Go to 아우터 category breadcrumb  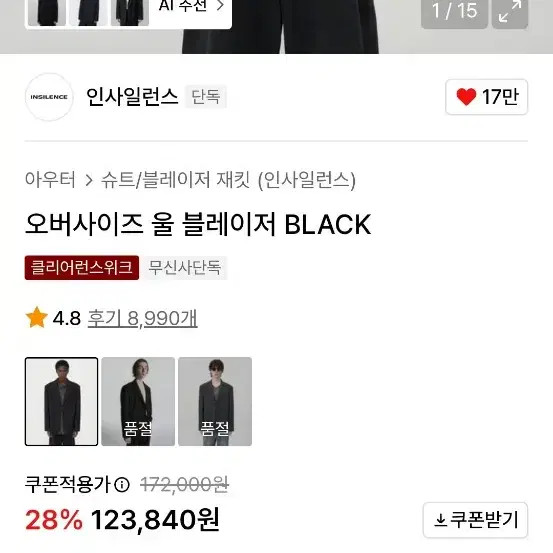[50, 180]
